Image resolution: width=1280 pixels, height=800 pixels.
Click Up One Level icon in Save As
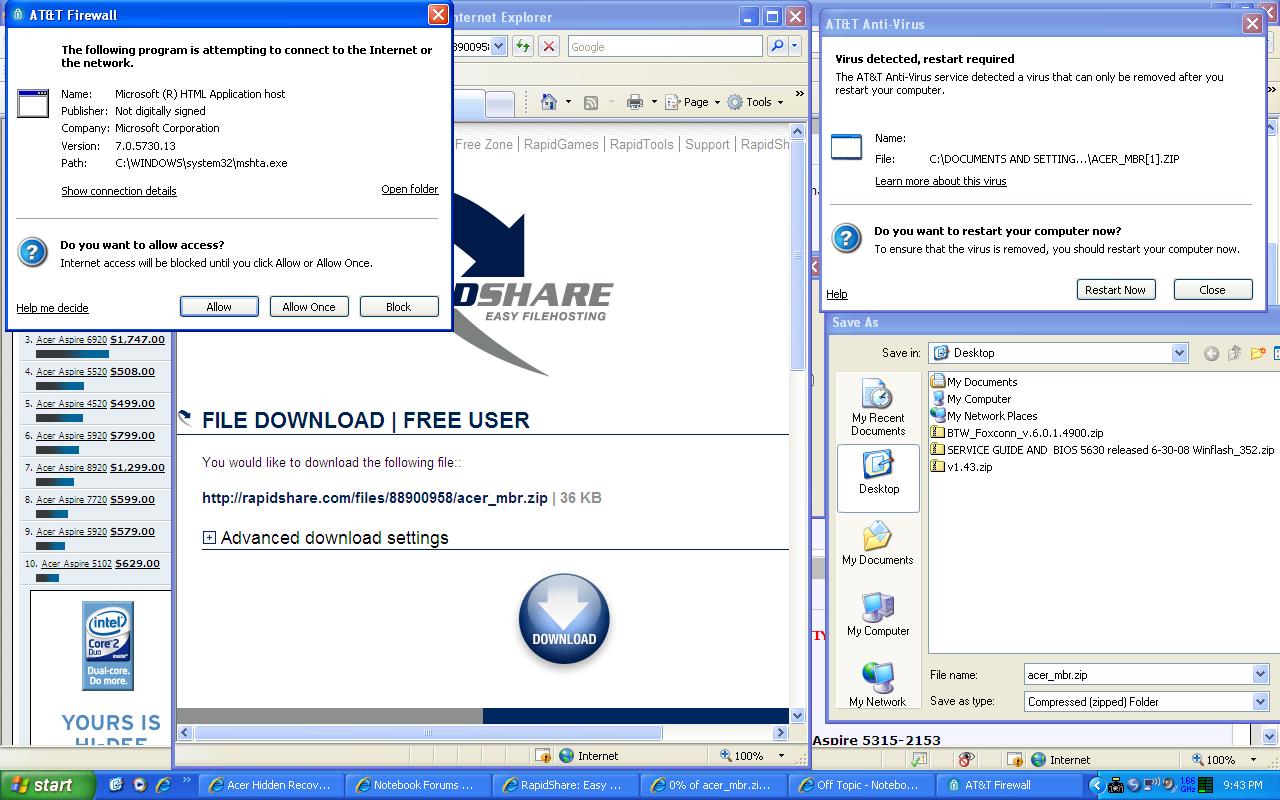coord(1234,353)
